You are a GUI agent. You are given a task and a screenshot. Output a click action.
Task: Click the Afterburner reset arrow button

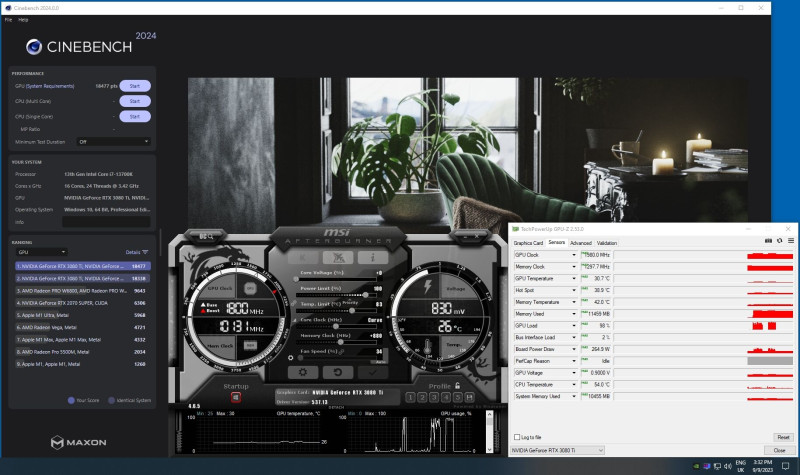[338, 372]
